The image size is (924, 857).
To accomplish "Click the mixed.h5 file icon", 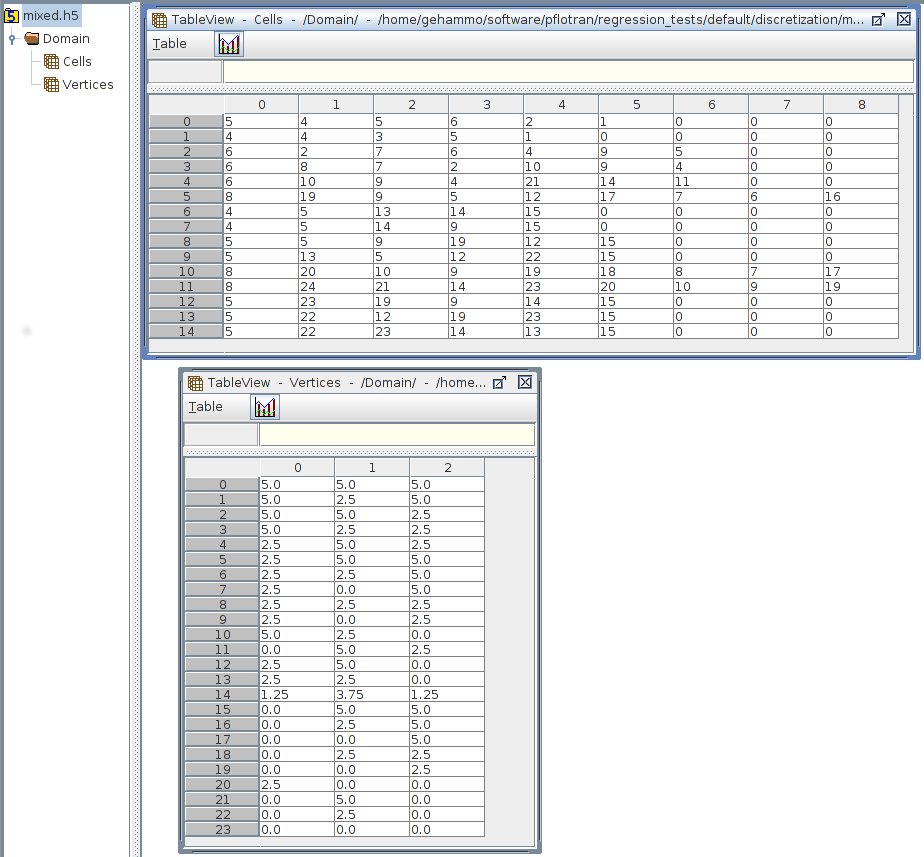I will click(x=12, y=15).
